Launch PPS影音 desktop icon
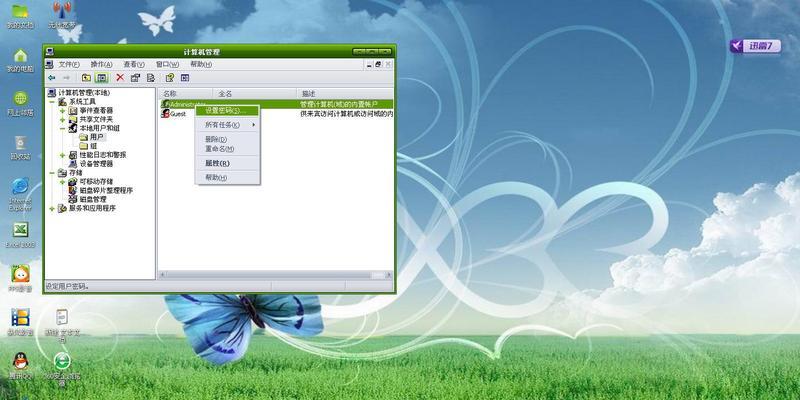Screen dimensions: 800x400 click(20, 279)
